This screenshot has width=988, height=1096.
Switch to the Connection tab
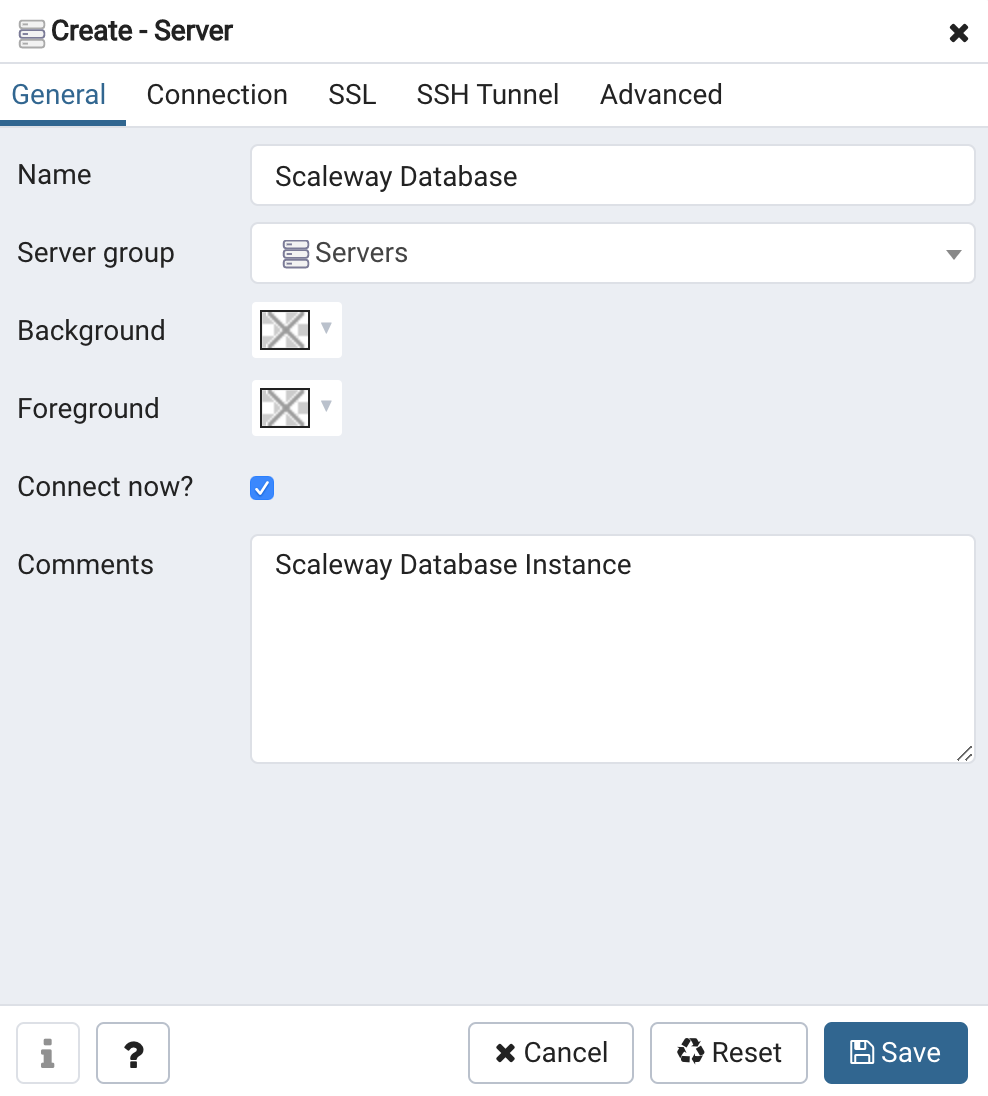point(217,95)
